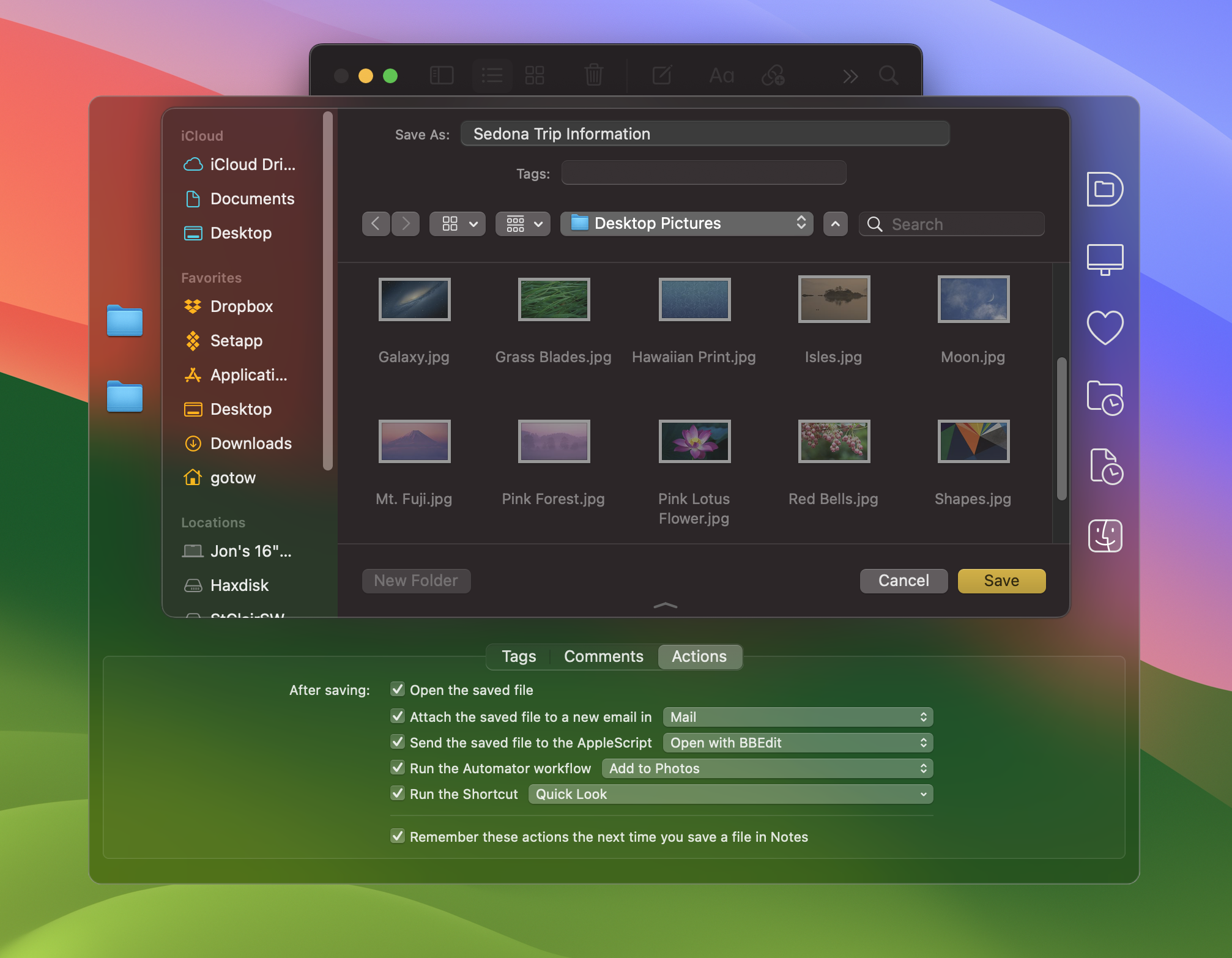Image resolution: width=1232 pixels, height=958 pixels.
Task: Select the Moon.jpg thumbnail
Action: (x=973, y=299)
